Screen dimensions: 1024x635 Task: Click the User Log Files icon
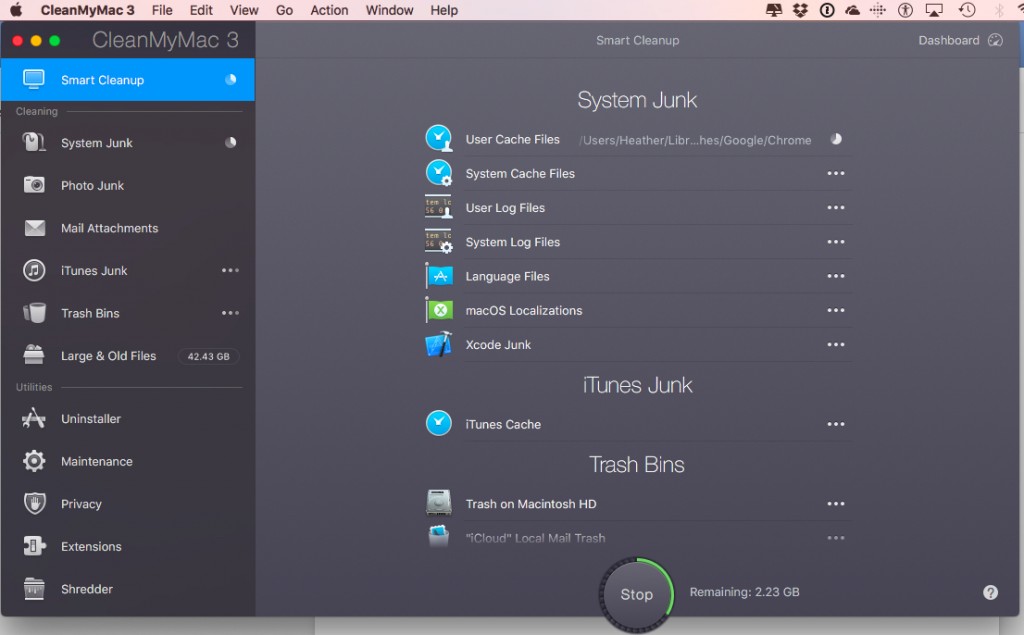[439, 206]
